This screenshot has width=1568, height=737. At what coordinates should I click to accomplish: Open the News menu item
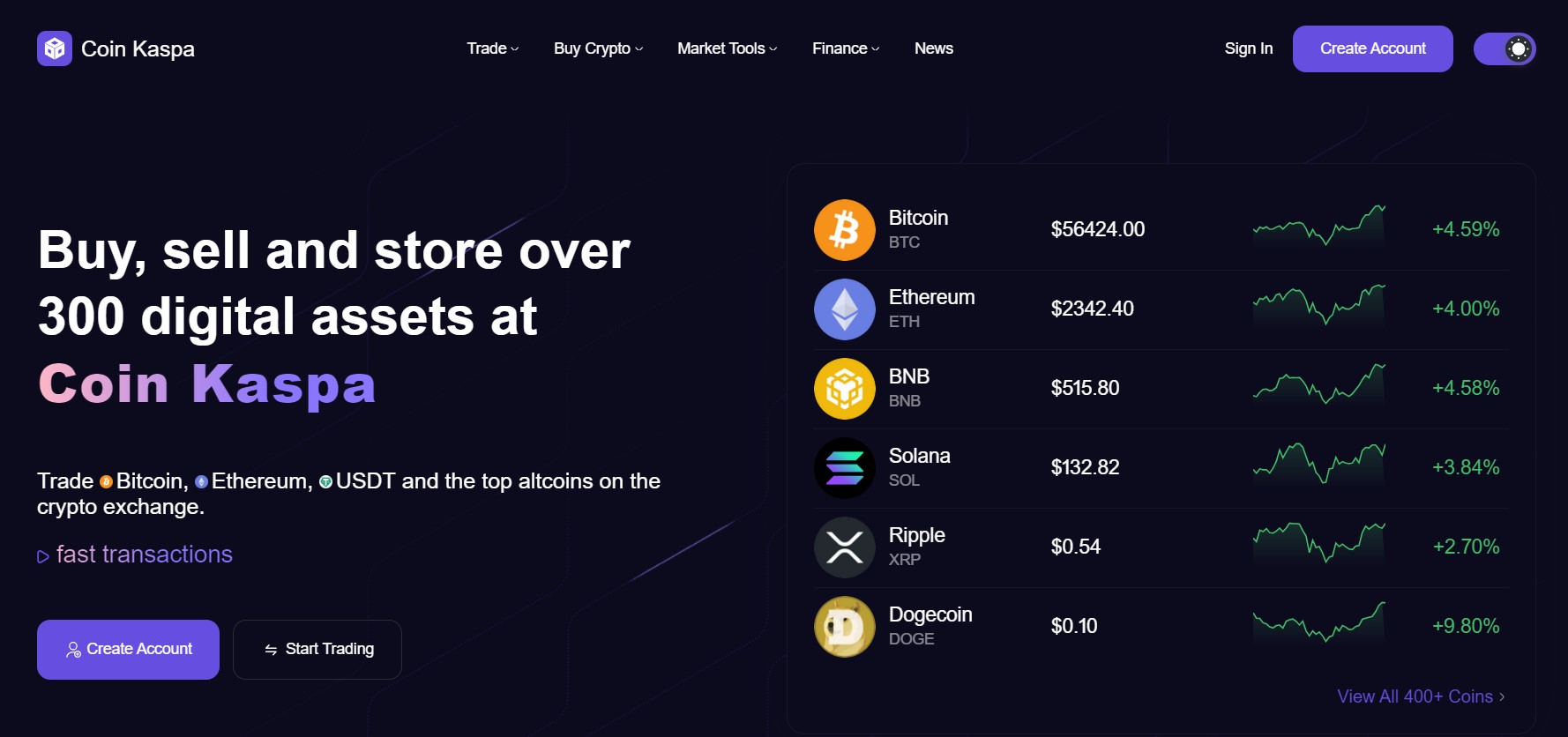934,48
